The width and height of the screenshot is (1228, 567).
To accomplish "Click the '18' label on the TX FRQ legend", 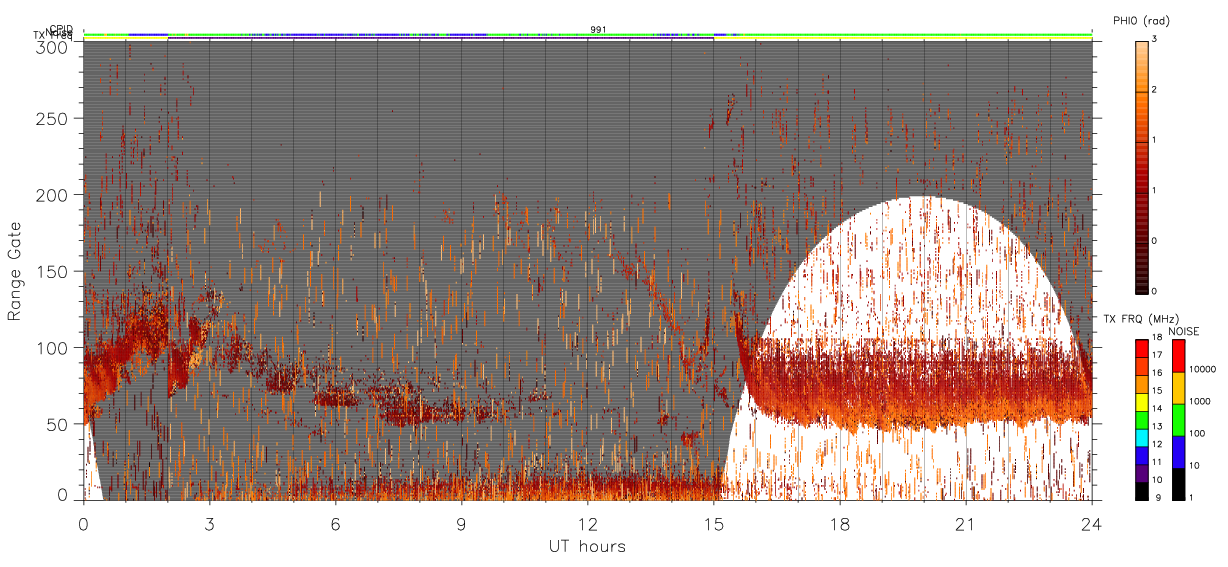I will 1157,338.
